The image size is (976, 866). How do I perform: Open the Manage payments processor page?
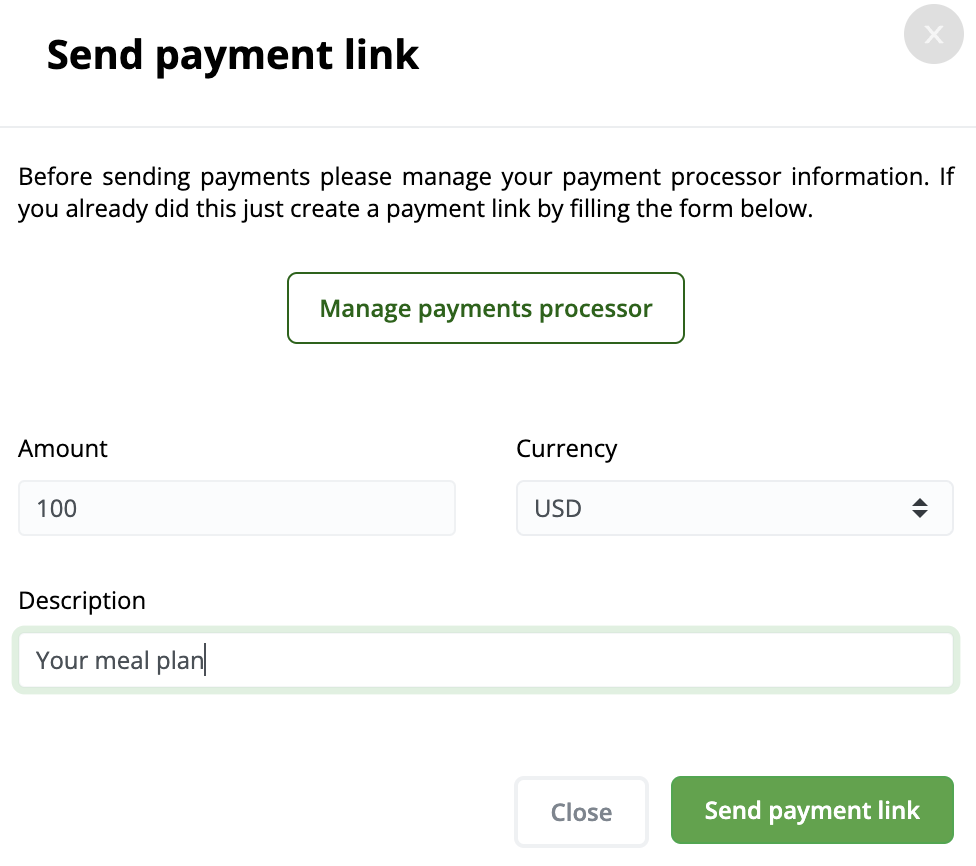coord(486,308)
